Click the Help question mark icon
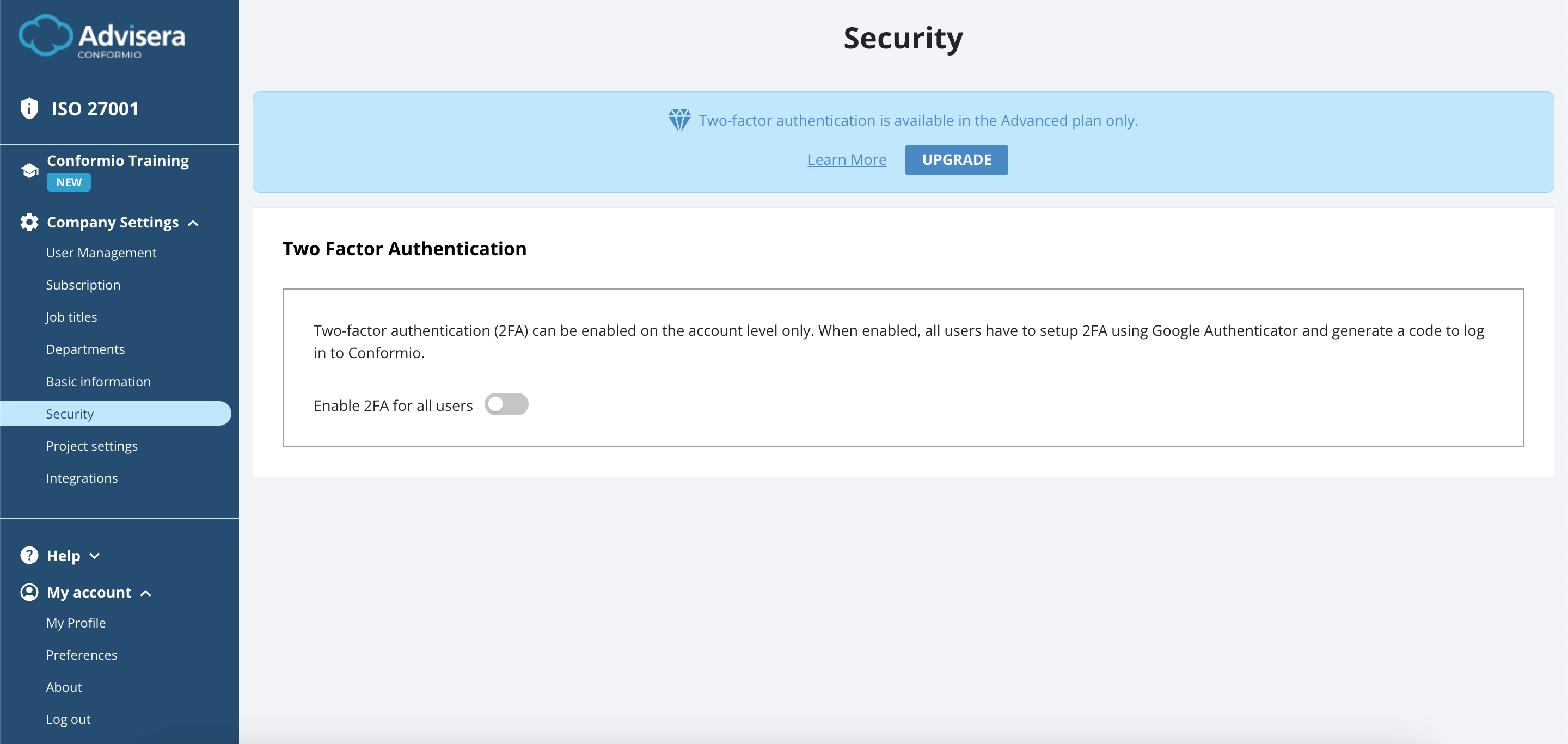 [x=29, y=555]
